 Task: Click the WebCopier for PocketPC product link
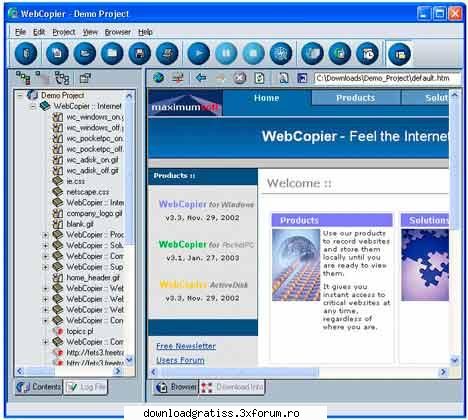[x=206, y=244]
